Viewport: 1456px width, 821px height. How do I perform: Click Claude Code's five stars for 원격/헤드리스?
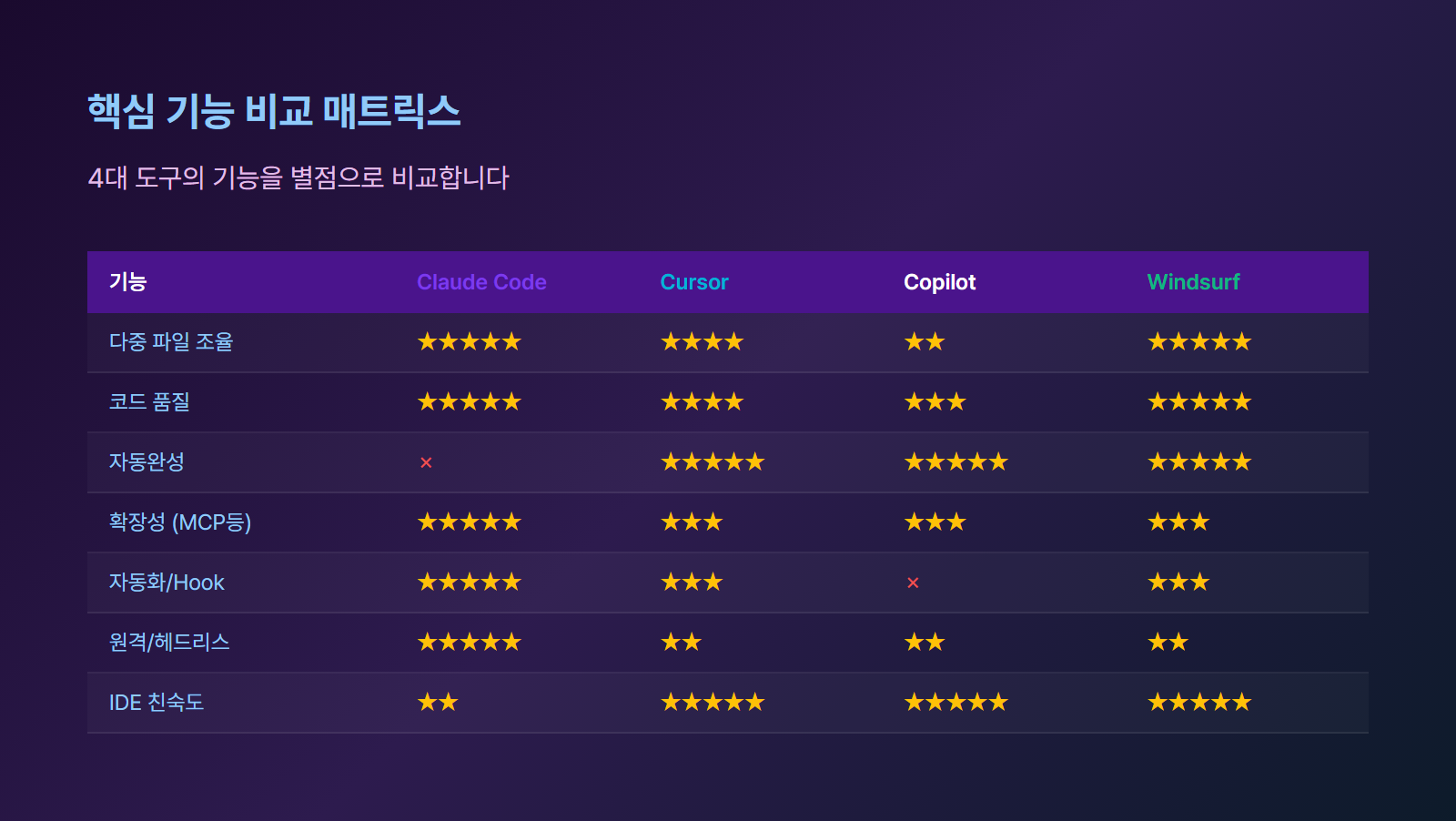click(x=470, y=643)
